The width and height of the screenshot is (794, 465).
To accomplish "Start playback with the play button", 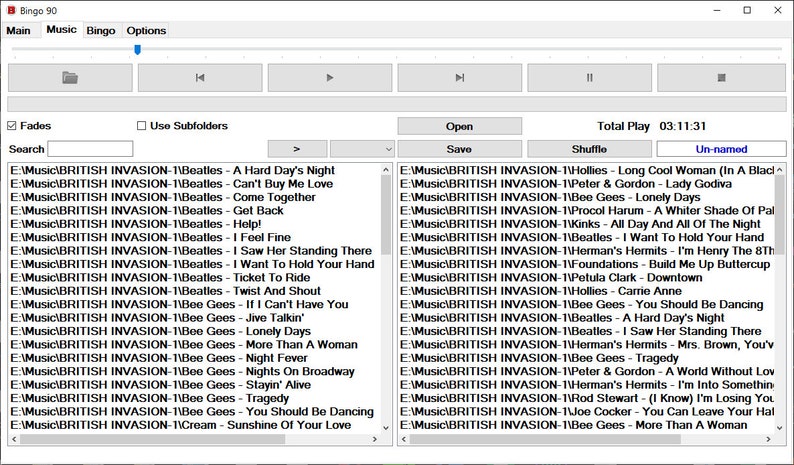I will tap(330, 78).
